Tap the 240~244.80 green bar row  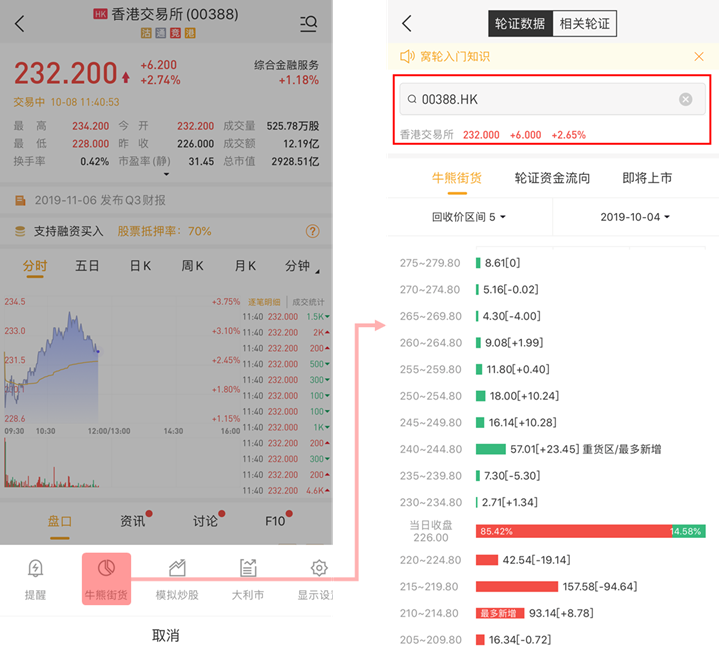pos(552,449)
